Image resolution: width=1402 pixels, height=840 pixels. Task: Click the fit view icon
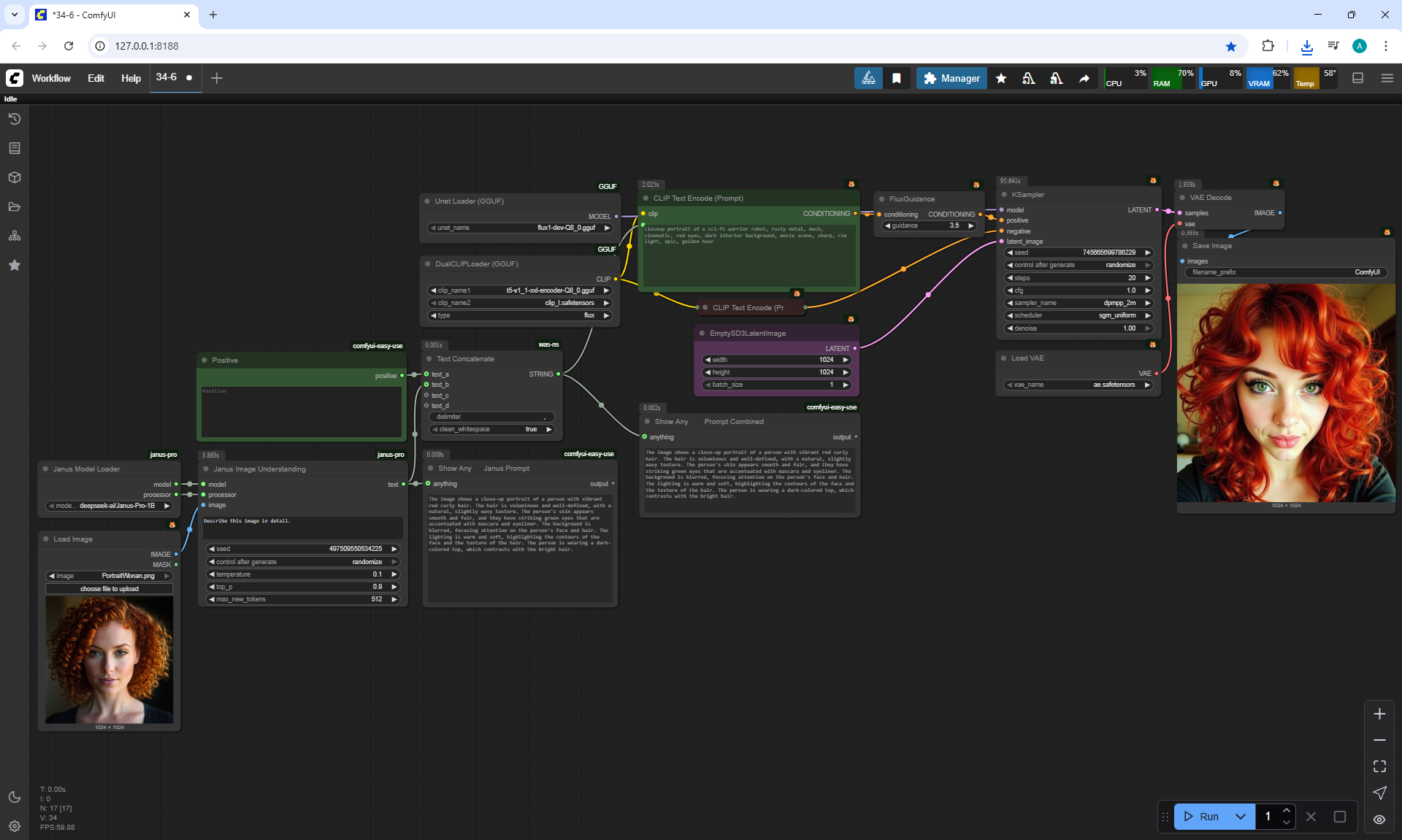click(x=1379, y=766)
